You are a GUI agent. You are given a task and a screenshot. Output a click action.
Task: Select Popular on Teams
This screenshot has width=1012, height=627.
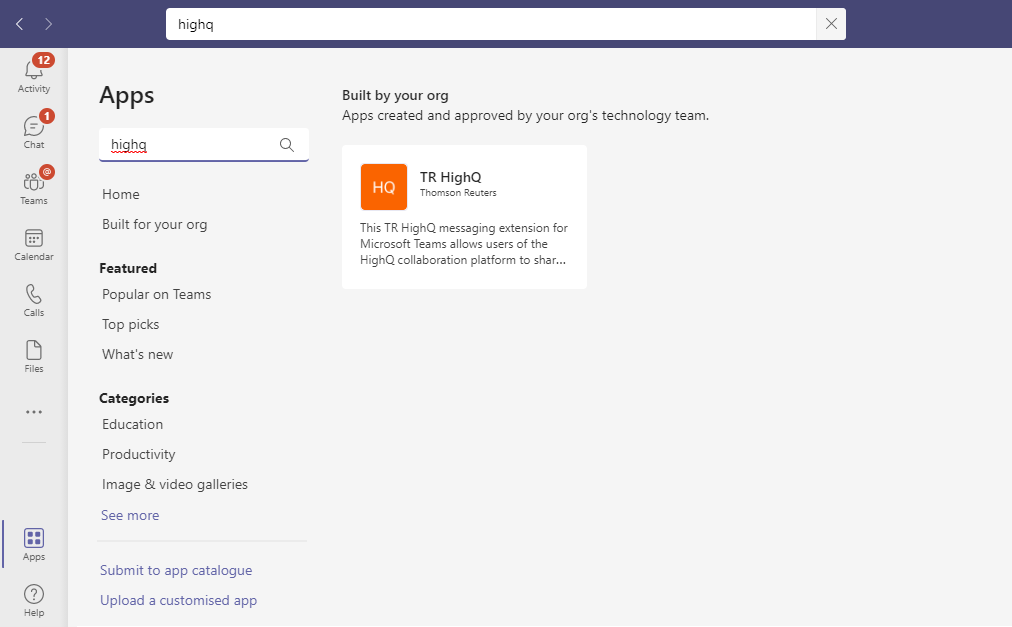click(x=156, y=294)
